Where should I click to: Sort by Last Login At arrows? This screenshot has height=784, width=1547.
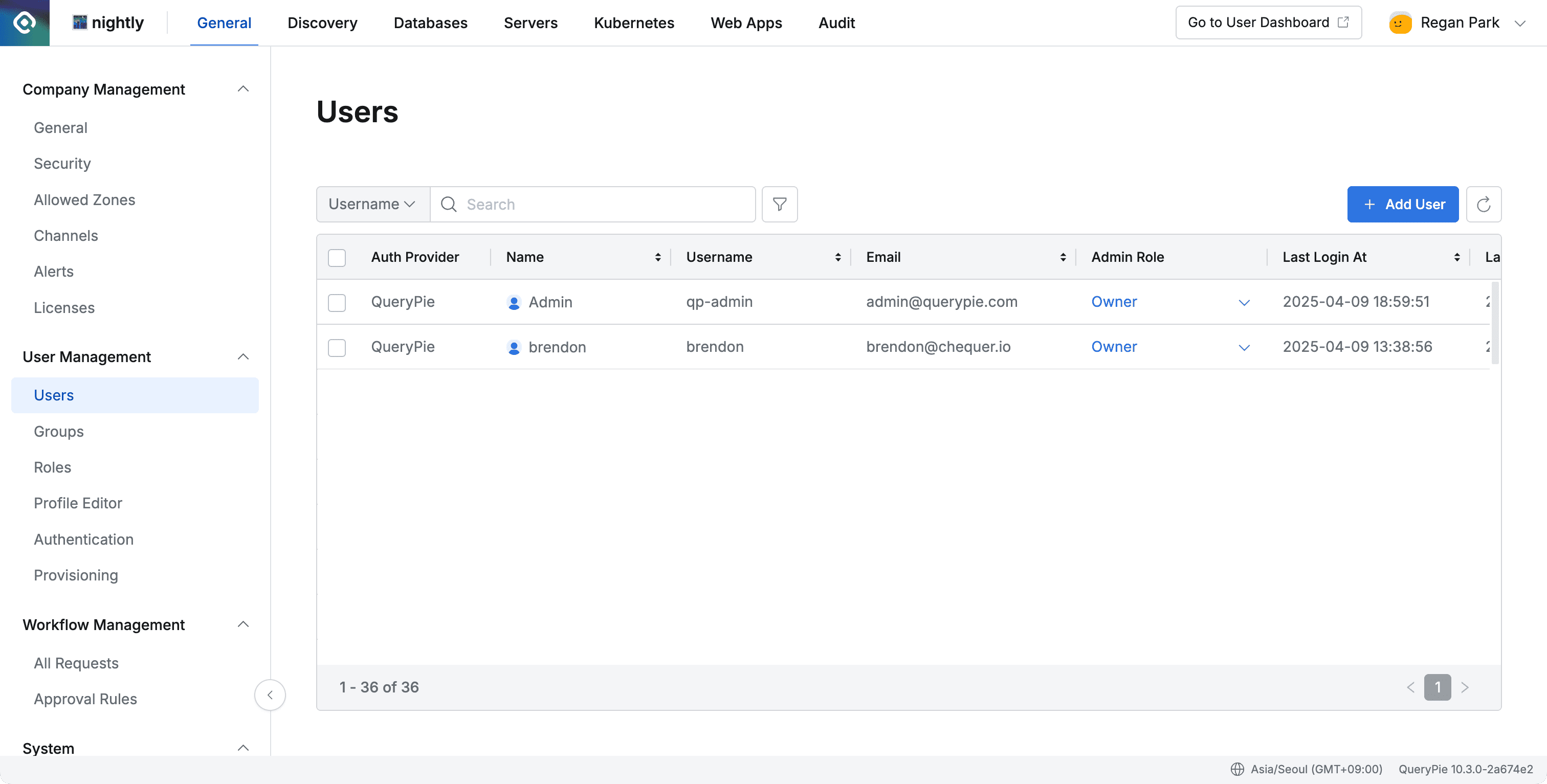click(1456, 258)
